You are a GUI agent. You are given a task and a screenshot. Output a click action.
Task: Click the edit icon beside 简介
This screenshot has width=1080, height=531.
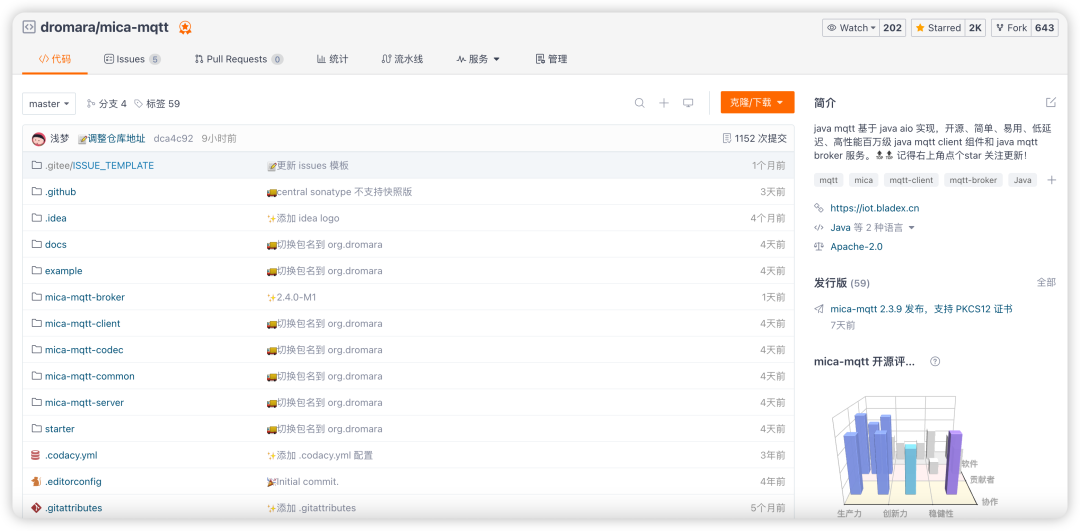click(1050, 103)
